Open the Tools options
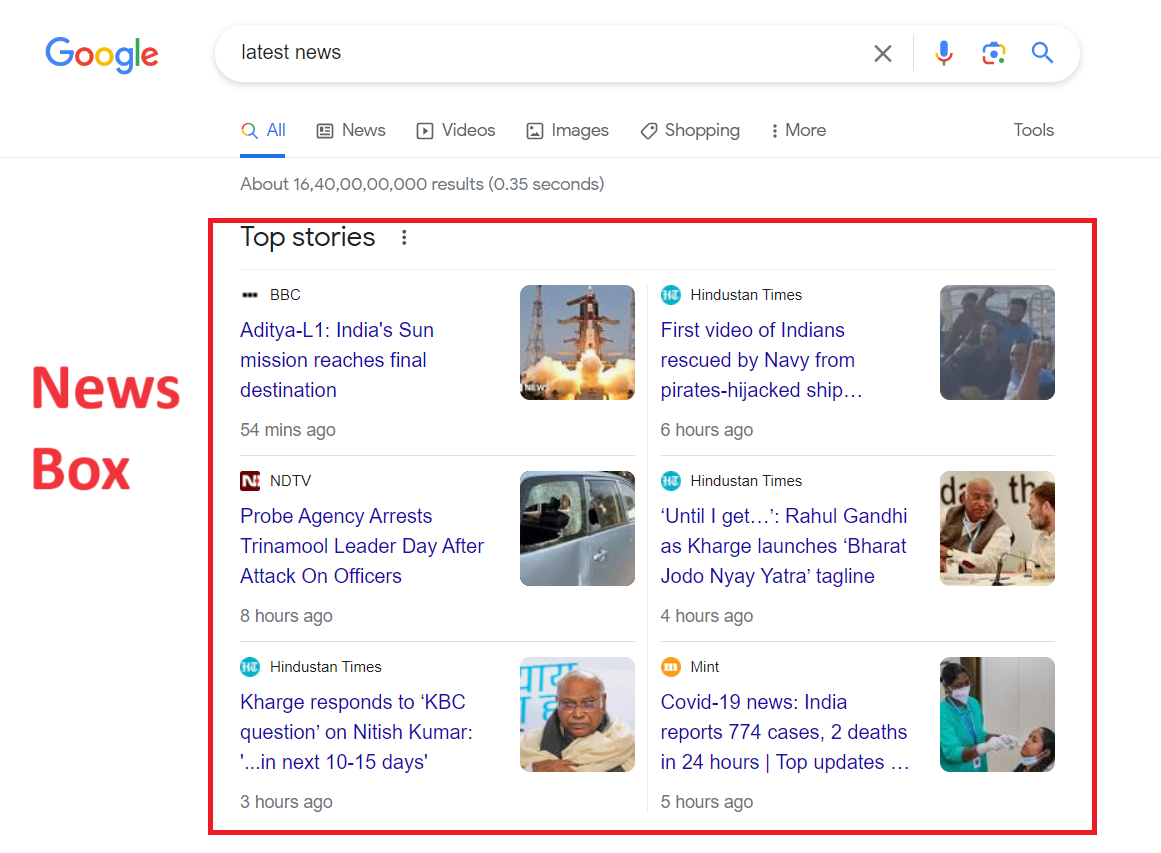Screen dimensions: 1161x853 click(x=1033, y=130)
